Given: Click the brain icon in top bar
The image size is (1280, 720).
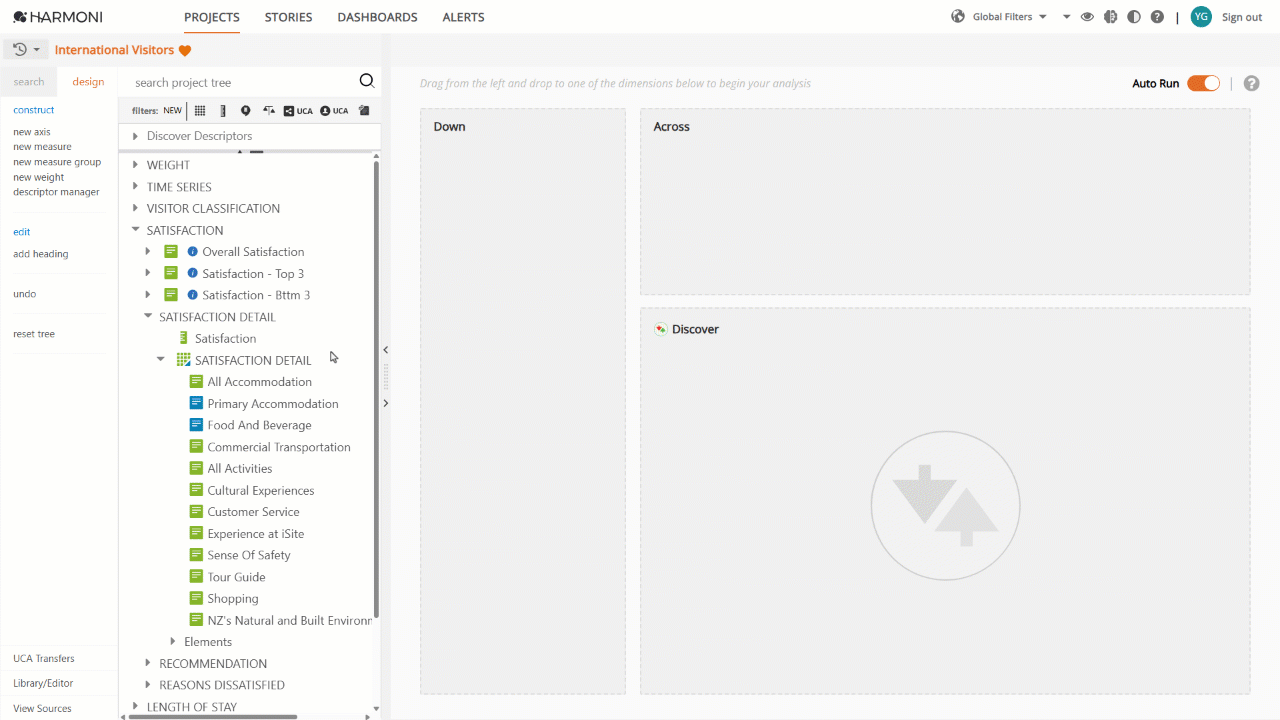Looking at the screenshot, I should click(x=1110, y=17).
